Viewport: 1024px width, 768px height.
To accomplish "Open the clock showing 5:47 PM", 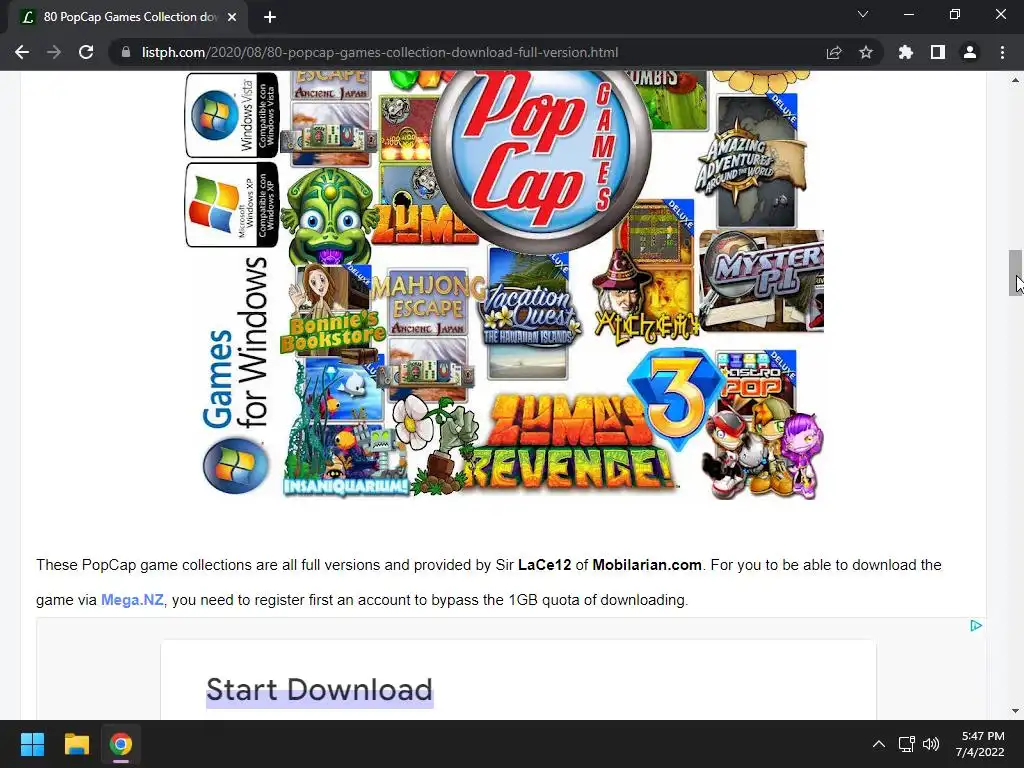I will click(982, 744).
